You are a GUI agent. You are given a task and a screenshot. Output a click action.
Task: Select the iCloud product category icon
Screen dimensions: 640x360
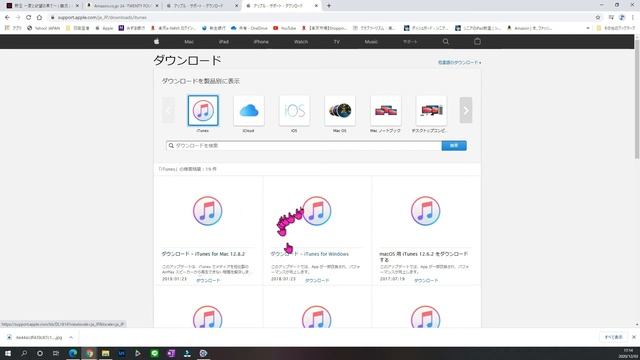point(249,111)
